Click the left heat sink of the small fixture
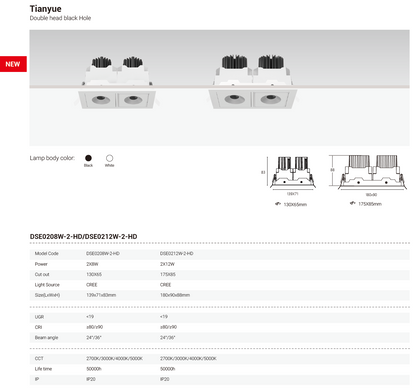 101,62
